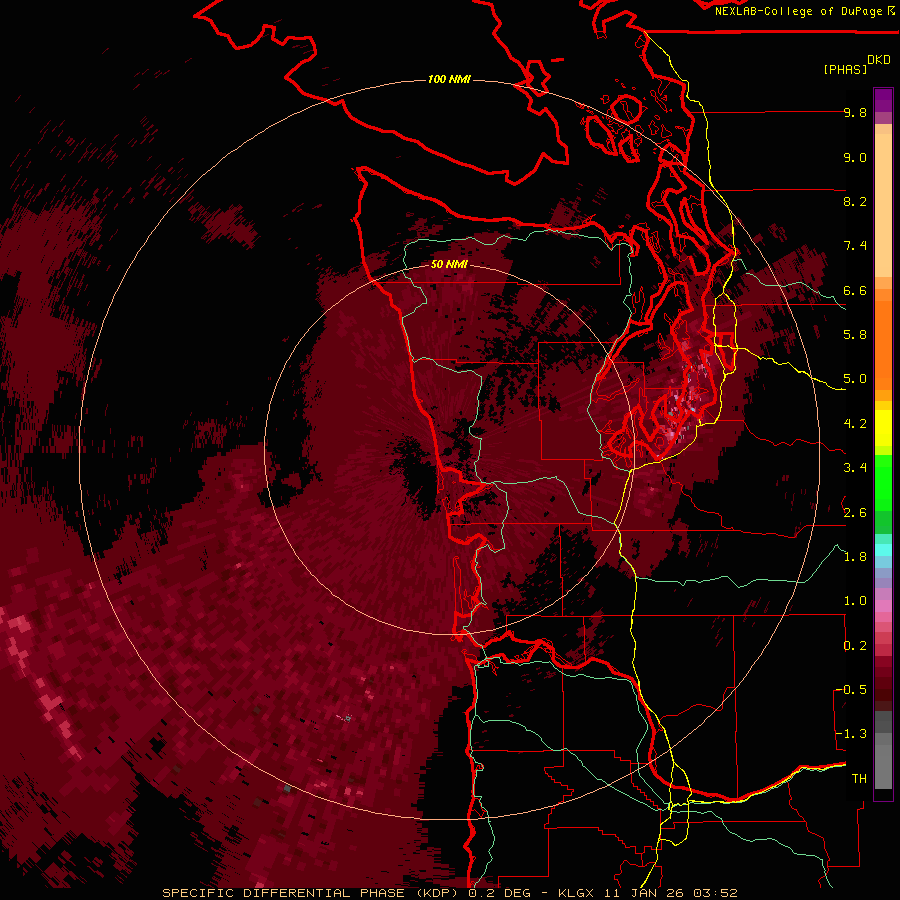Select the 2.6 value on the legend
The height and width of the screenshot is (900, 900).
pyautogui.click(x=855, y=513)
